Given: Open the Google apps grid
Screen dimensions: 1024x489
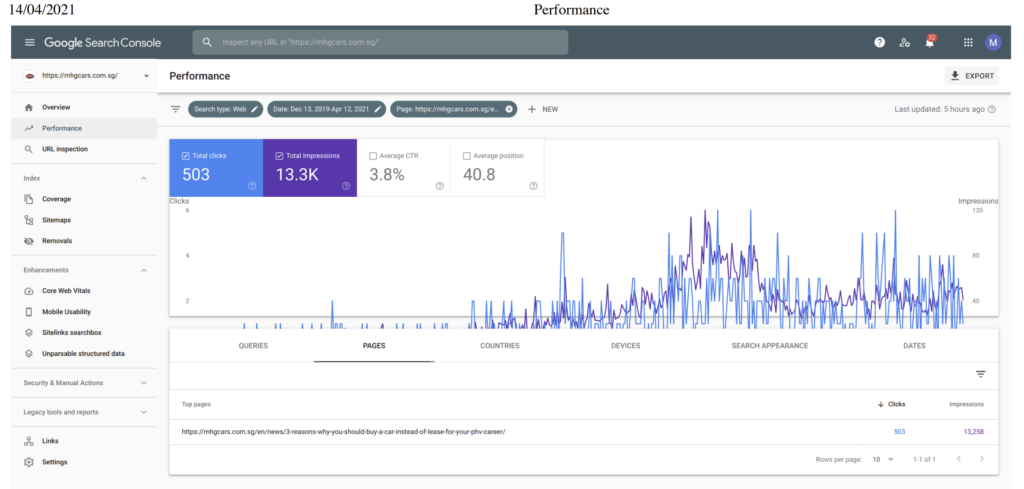Looking at the screenshot, I should pyautogui.click(x=967, y=42).
